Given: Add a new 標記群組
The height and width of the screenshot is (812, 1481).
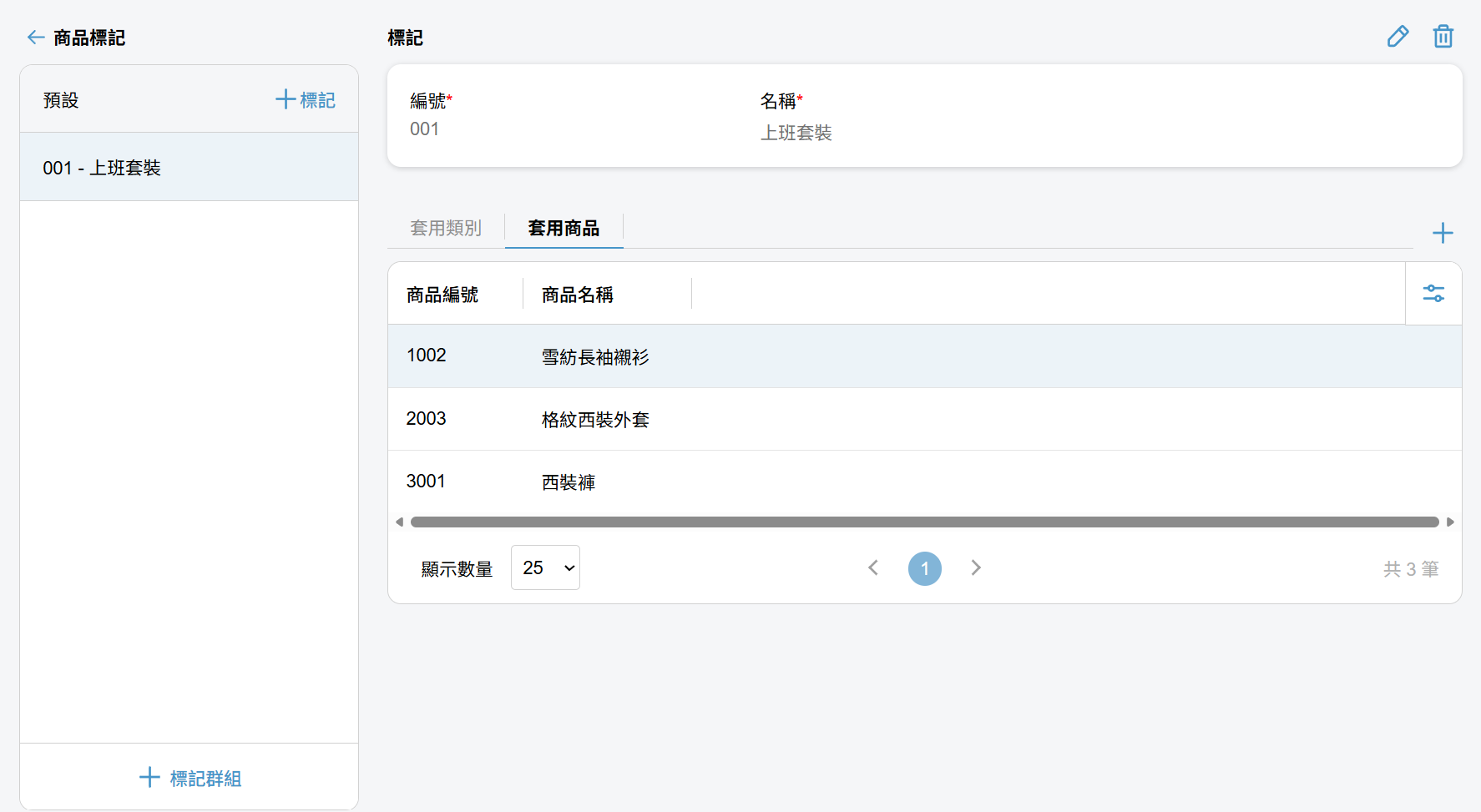Looking at the screenshot, I should [190, 778].
